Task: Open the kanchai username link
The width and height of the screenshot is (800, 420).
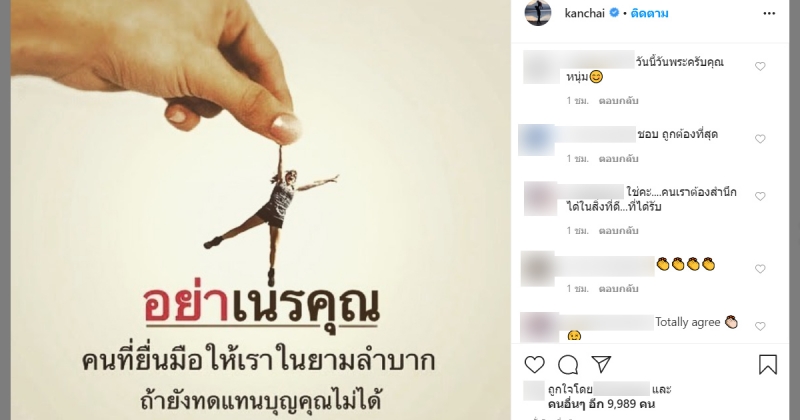Action: click(585, 14)
